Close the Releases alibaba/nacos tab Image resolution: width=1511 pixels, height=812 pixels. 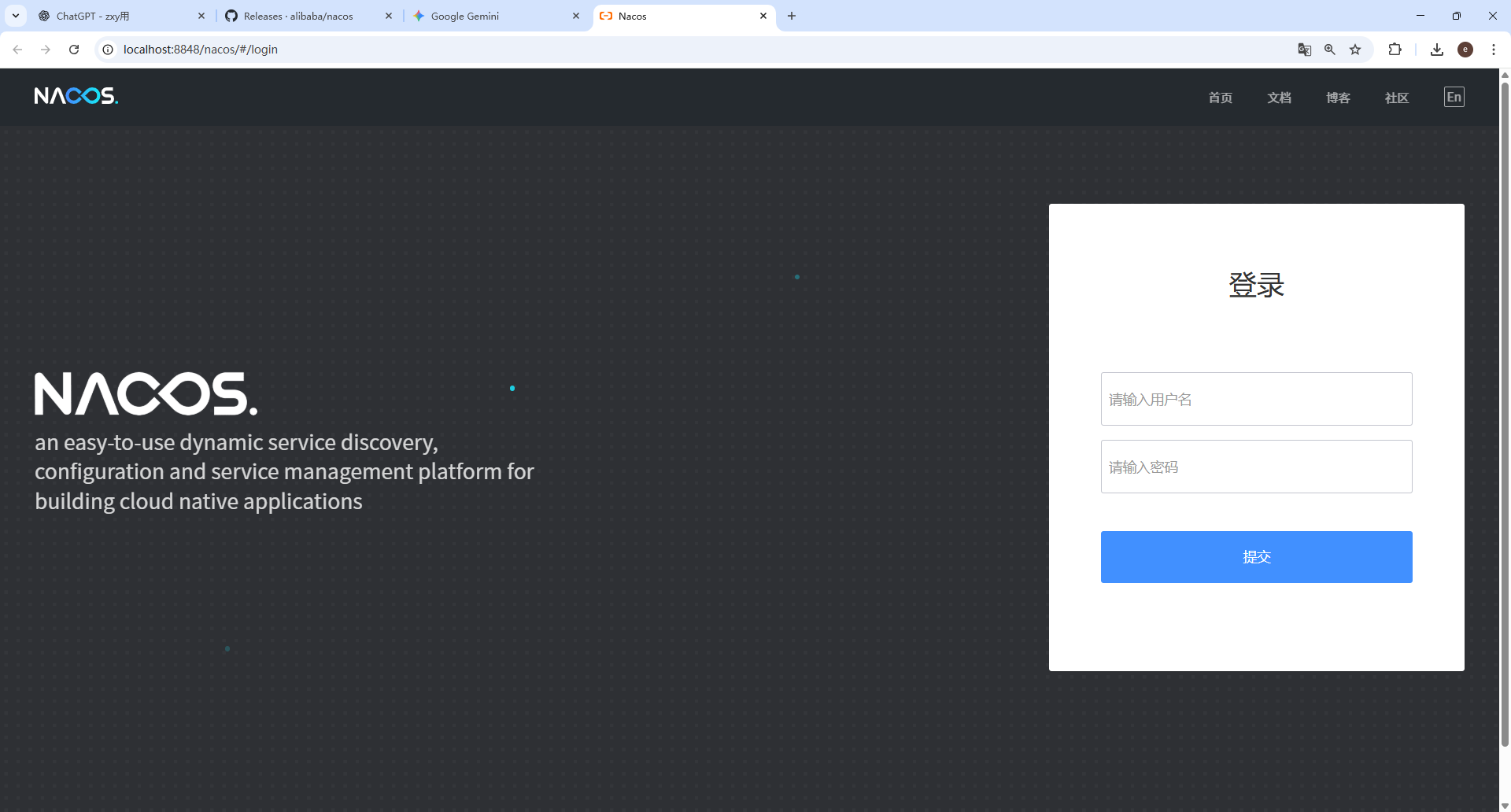tap(389, 16)
